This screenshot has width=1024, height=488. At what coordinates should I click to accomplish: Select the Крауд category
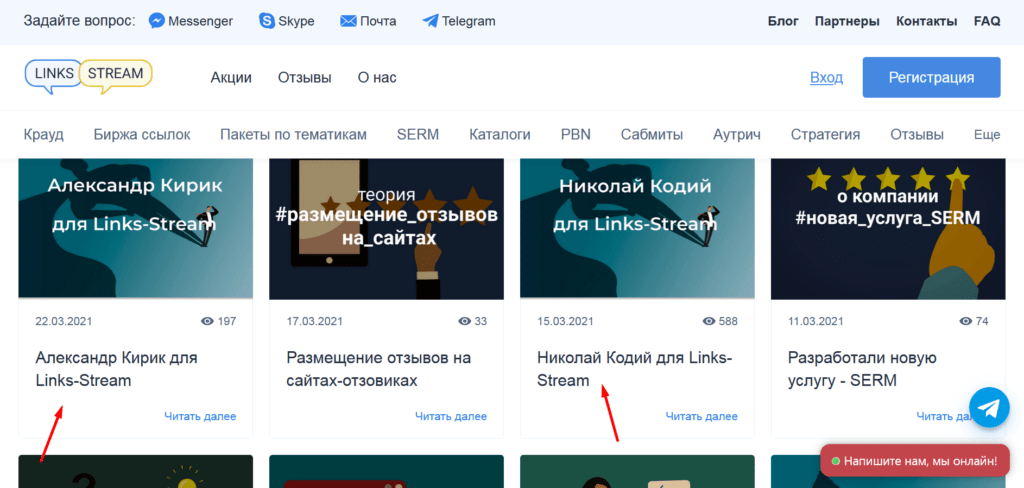[x=44, y=135]
